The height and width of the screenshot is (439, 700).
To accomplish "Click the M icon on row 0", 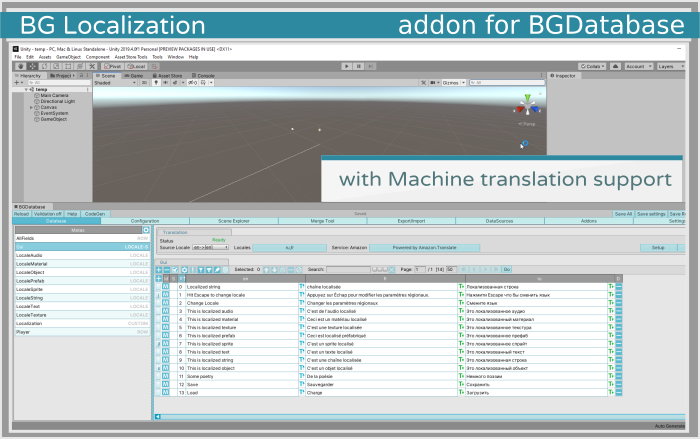I will click(166, 287).
